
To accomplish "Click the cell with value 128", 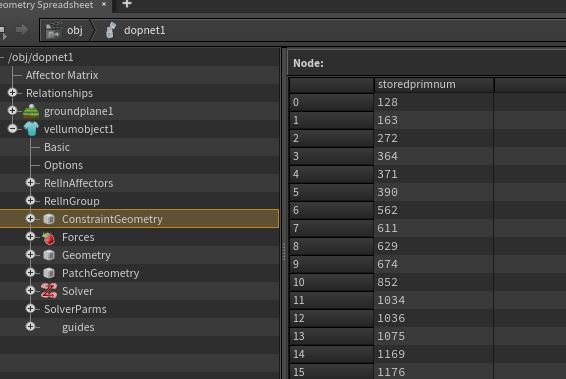I will pyautogui.click(x=434, y=103).
